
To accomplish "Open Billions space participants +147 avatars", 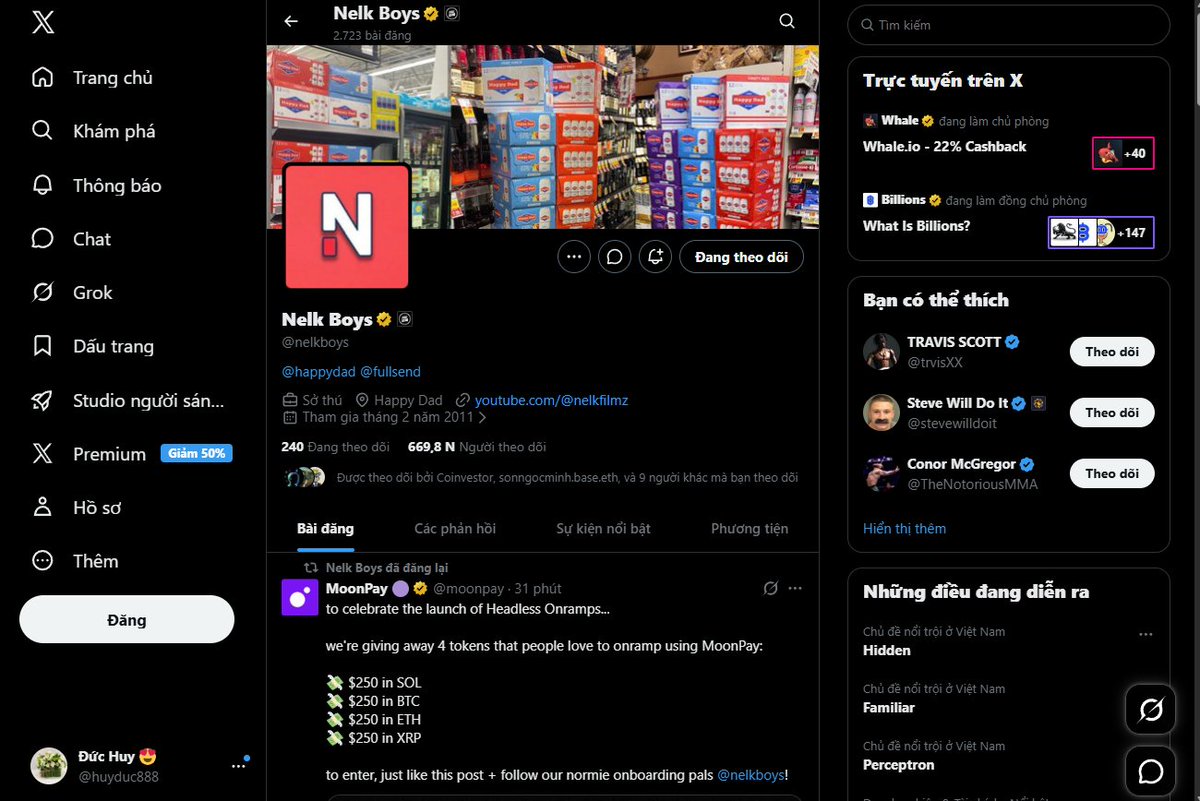I will (1101, 232).
